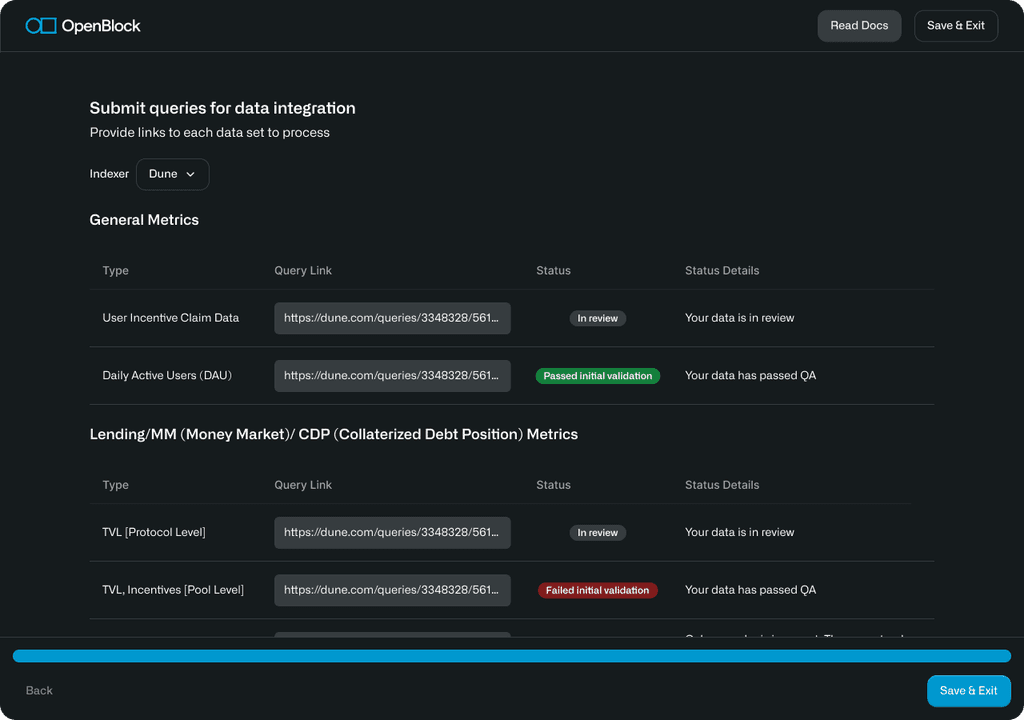Screen dimensions: 1024x720
Task: Select the Daily Active Users (DAU) label
Action: coord(167,375)
